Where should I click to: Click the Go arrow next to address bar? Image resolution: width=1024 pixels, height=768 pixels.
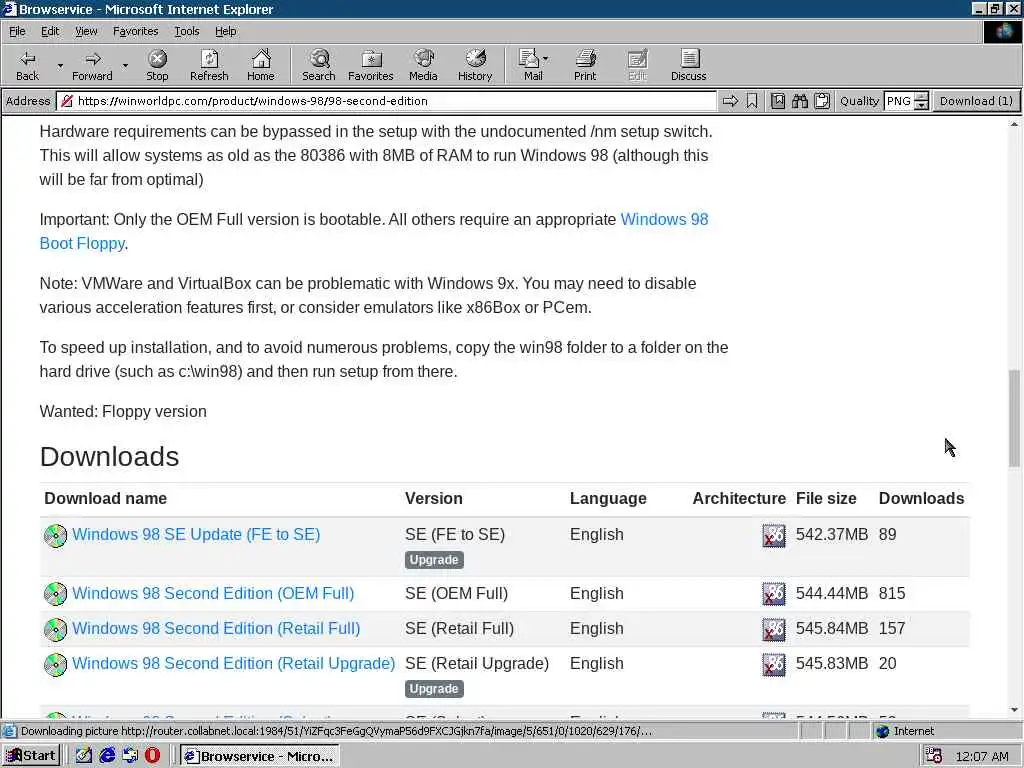(730, 101)
